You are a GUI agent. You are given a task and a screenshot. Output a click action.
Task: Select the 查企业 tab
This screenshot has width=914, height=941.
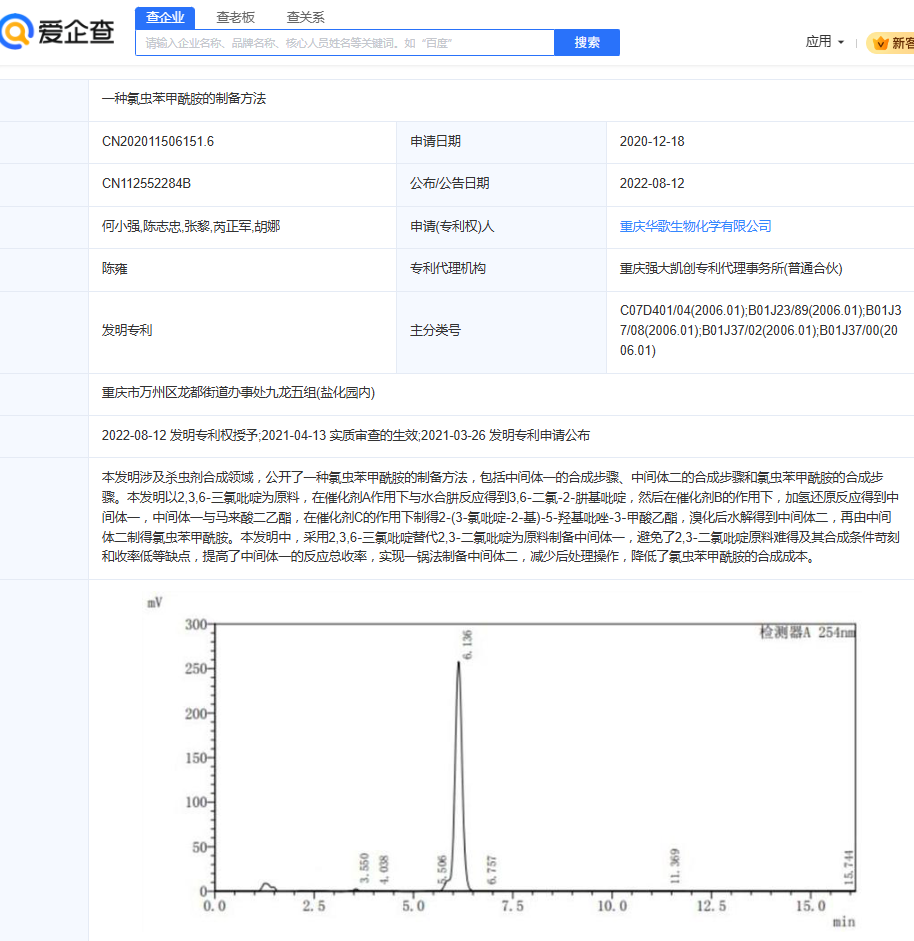[165, 17]
